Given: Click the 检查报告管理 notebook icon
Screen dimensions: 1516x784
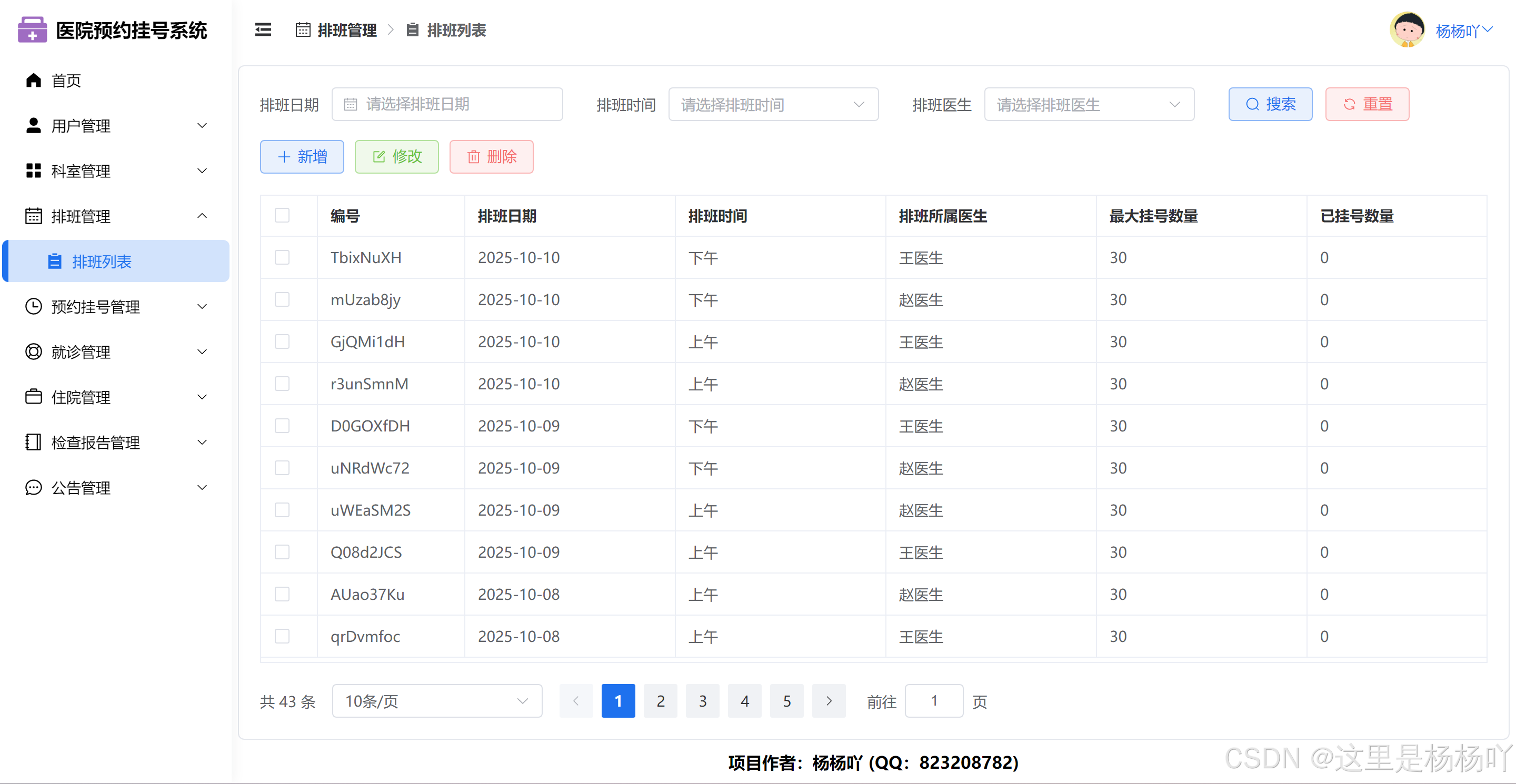Looking at the screenshot, I should click(x=34, y=443).
